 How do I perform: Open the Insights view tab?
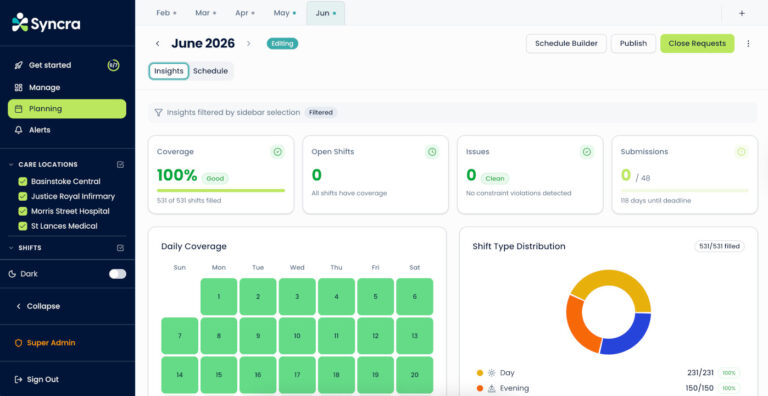pyautogui.click(x=169, y=71)
